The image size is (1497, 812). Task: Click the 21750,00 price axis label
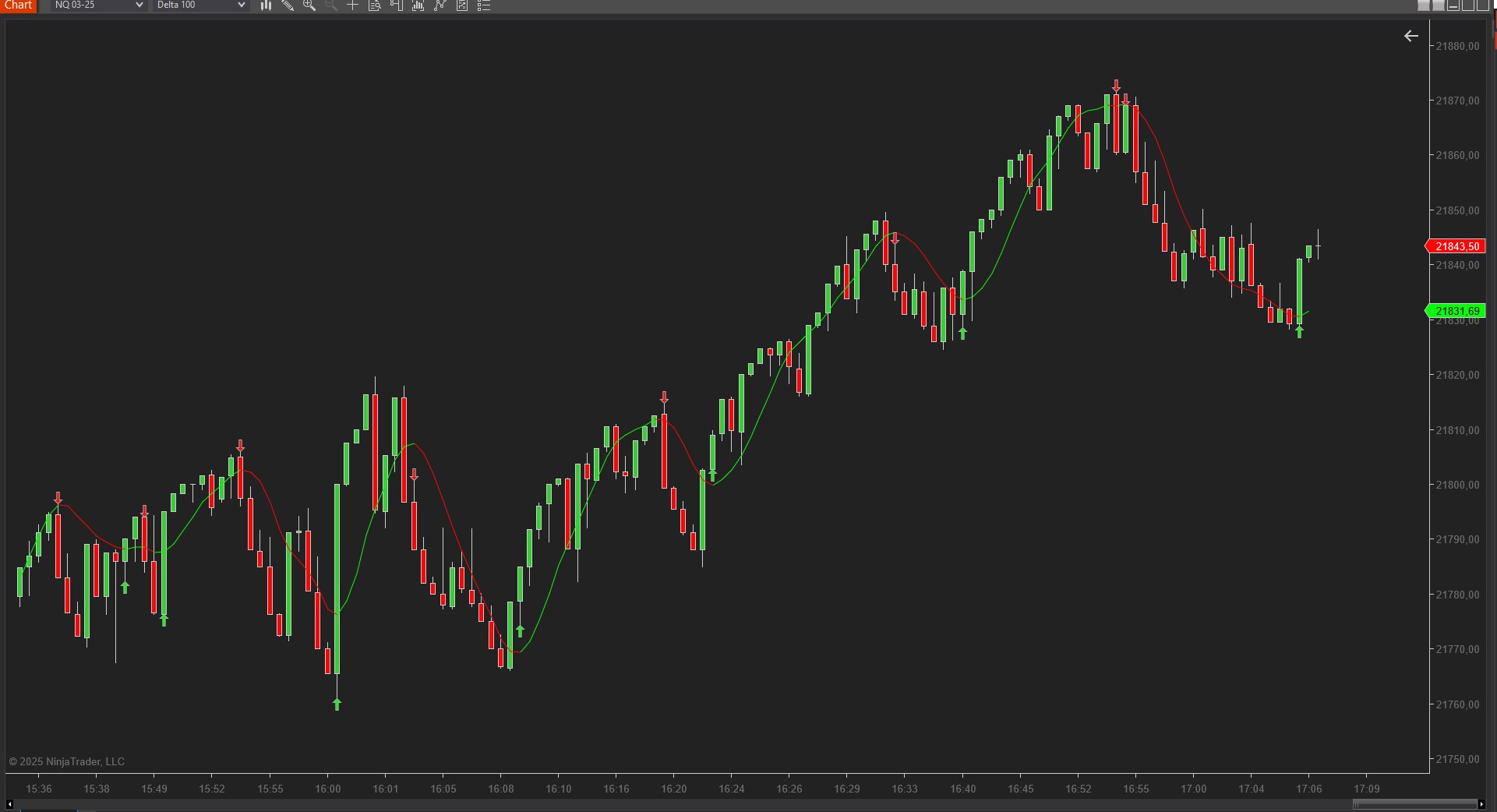coord(1457,759)
